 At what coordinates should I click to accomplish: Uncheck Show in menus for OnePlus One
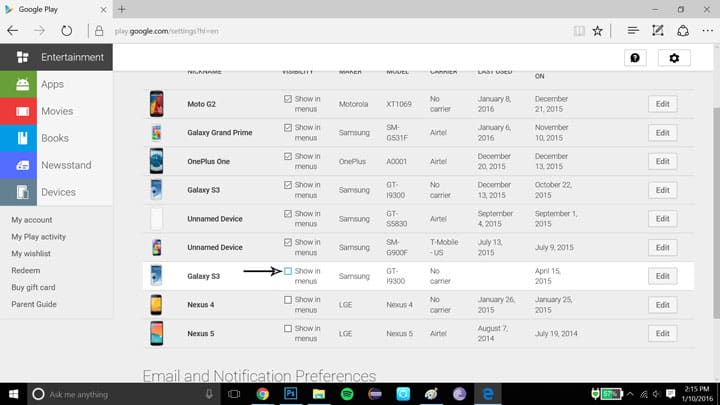(288, 156)
